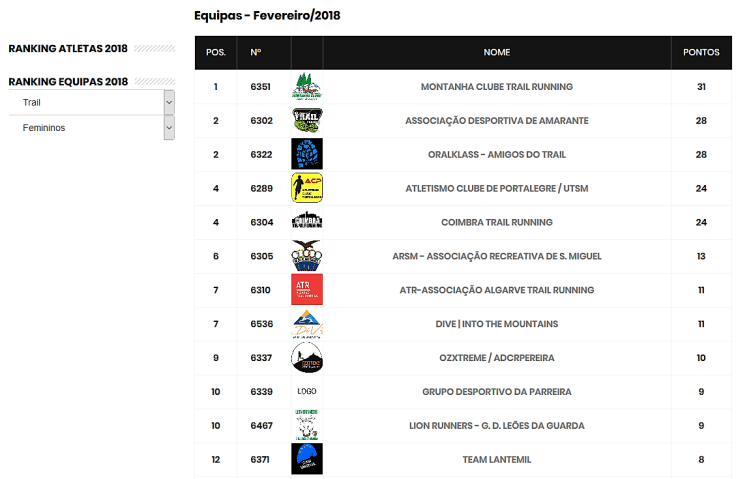Click the 13 points value

pyautogui.click(x=701, y=256)
